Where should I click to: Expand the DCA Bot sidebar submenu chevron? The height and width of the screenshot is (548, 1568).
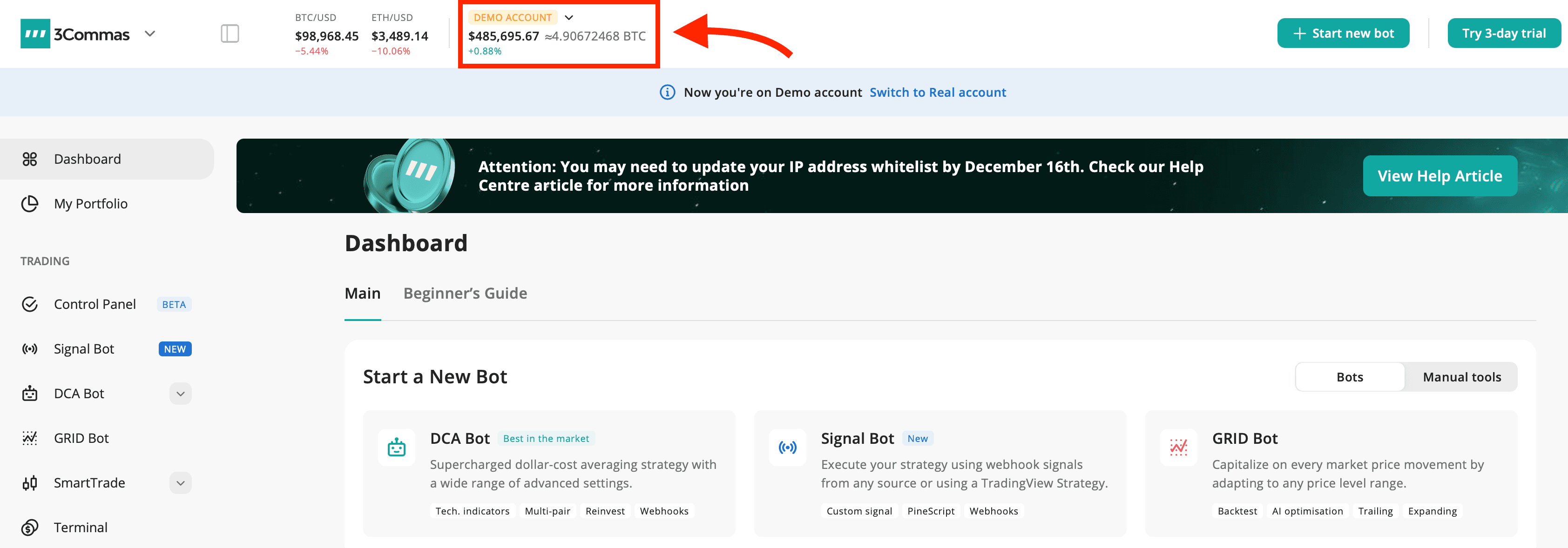click(180, 394)
